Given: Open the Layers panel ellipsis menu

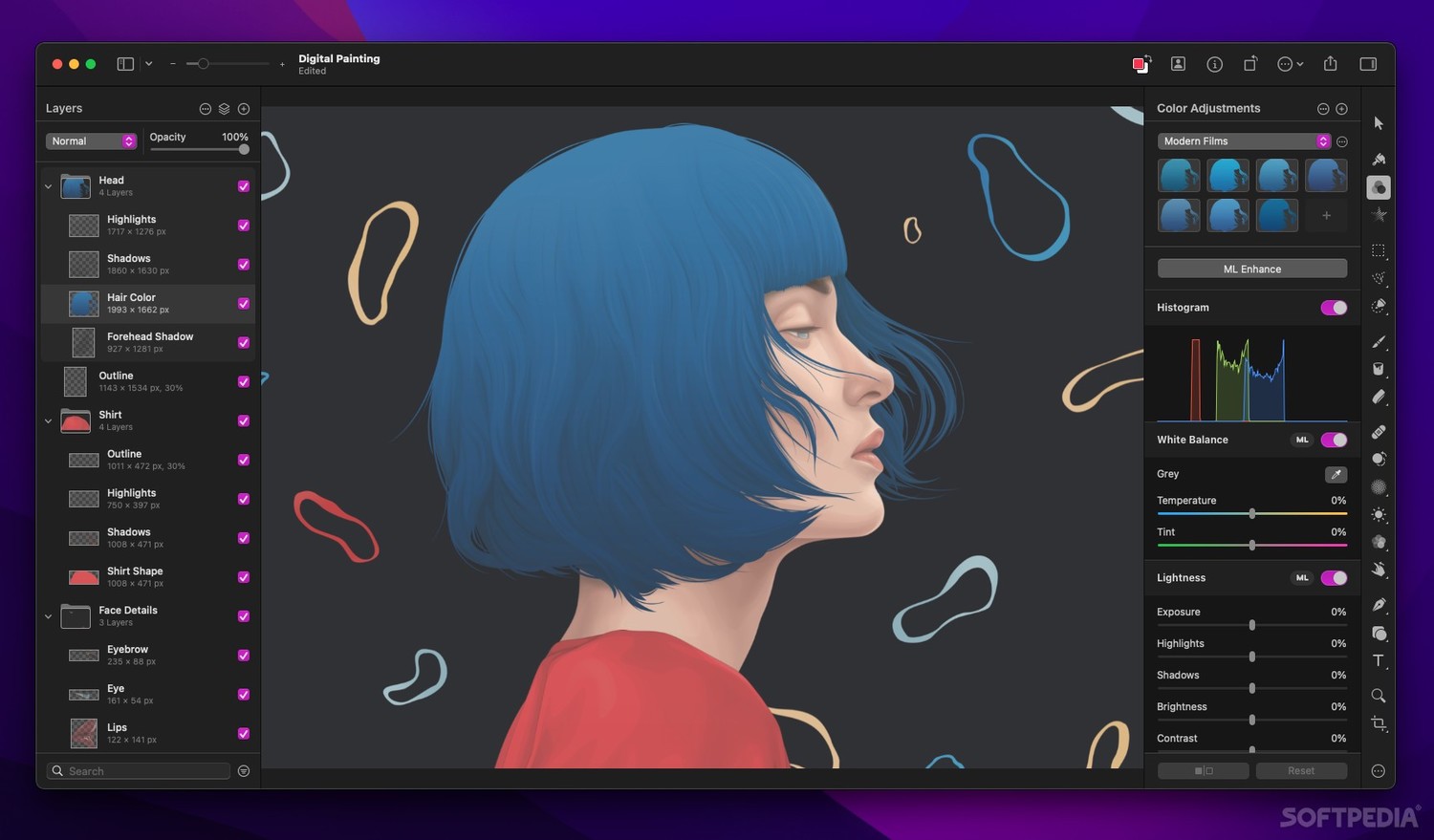Looking at the screenshot, I should [205, 109].
